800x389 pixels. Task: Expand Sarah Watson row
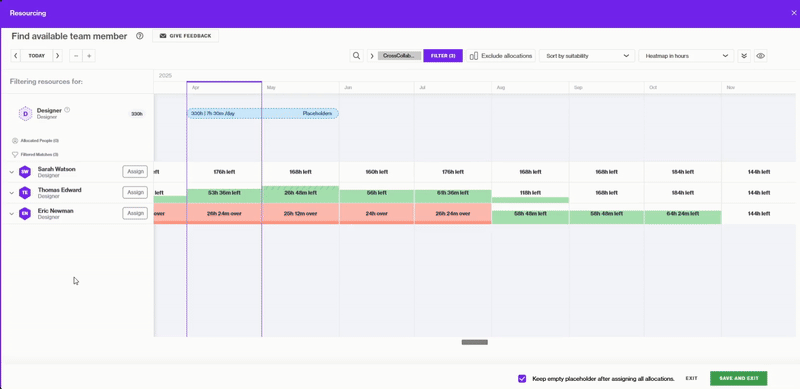(12, 172)
